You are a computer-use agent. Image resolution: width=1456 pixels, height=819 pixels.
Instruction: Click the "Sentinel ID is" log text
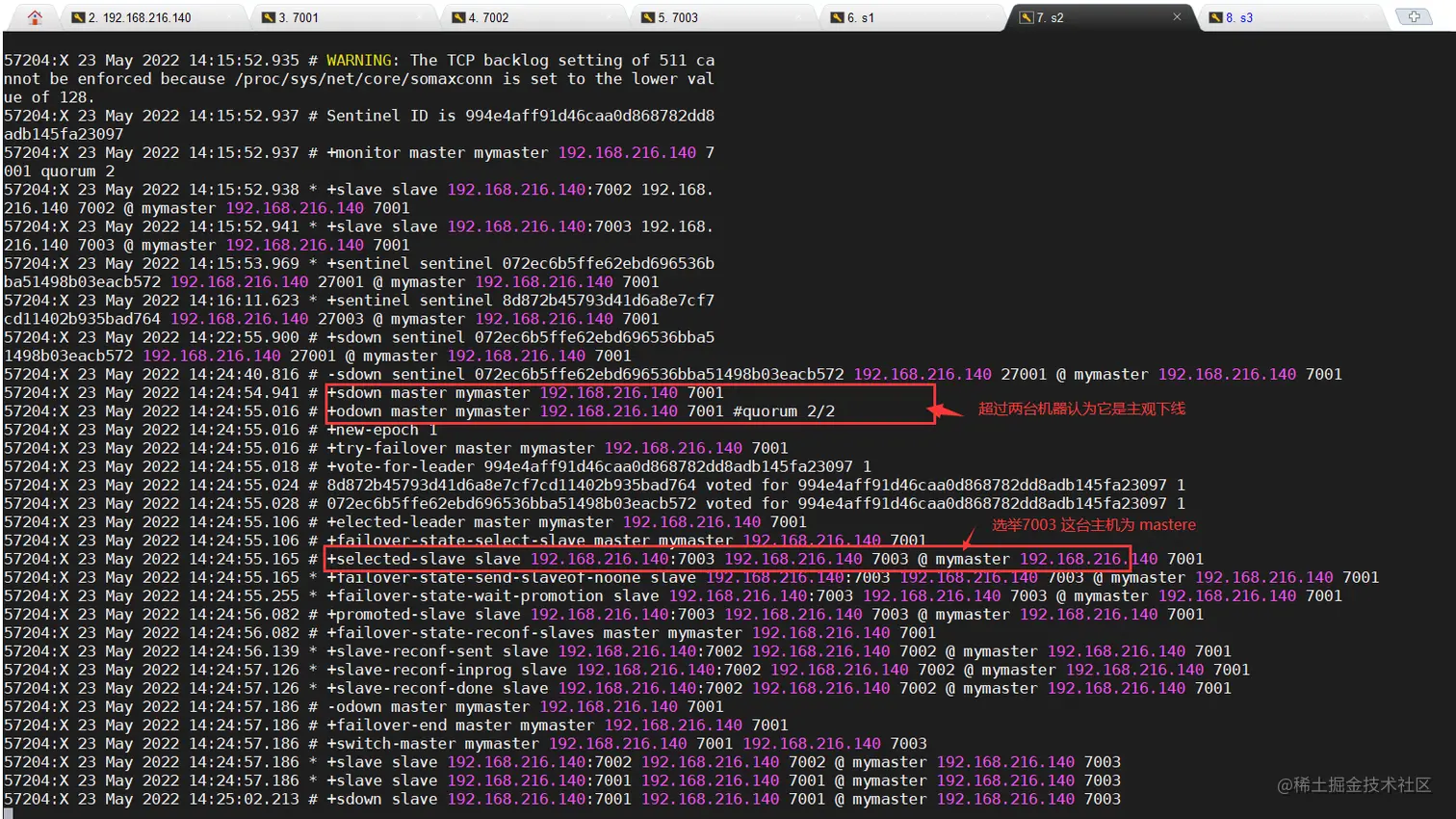pos(391,116)
